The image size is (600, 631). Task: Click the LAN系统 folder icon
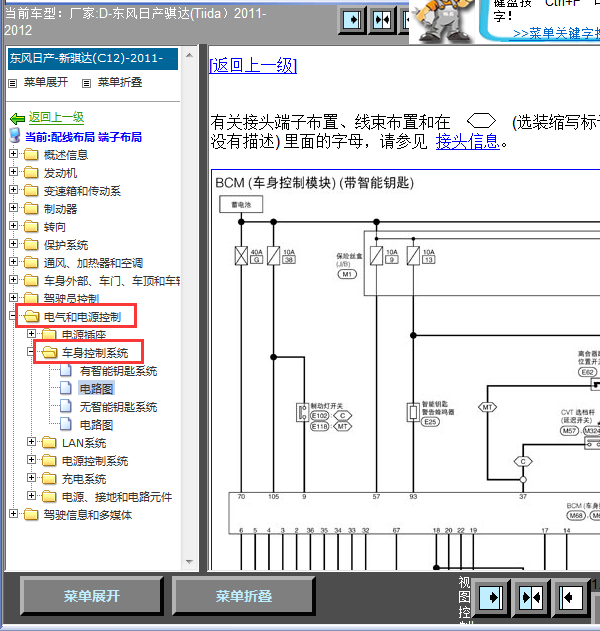pos(49,443)
